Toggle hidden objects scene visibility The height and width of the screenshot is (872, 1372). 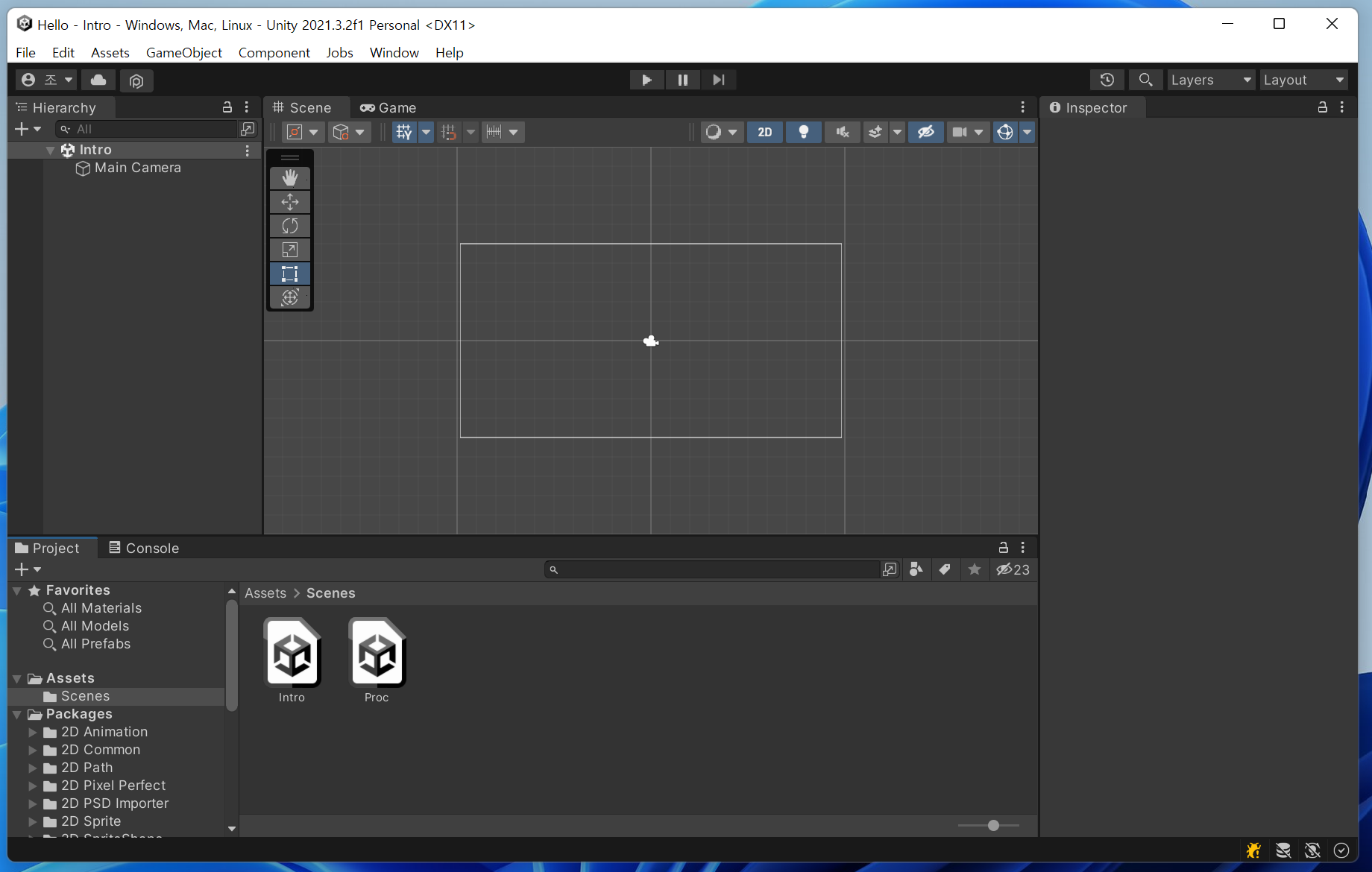(x=925, y=132)
